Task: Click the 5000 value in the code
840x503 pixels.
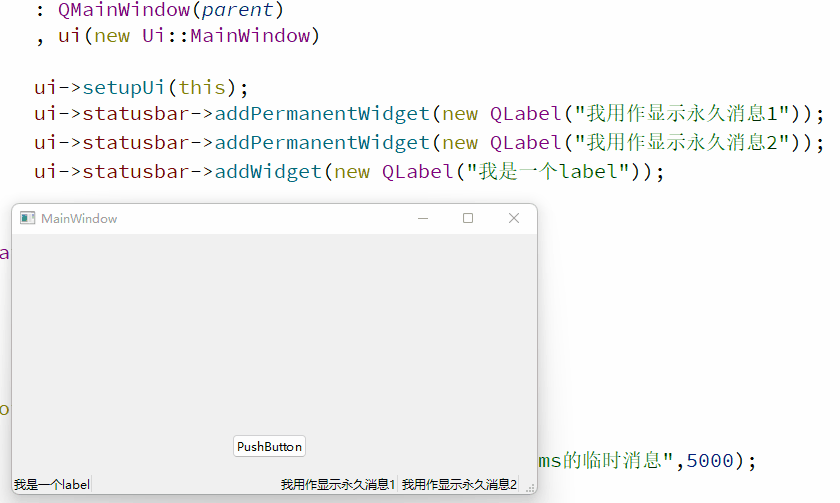Action: click(710, 461)
